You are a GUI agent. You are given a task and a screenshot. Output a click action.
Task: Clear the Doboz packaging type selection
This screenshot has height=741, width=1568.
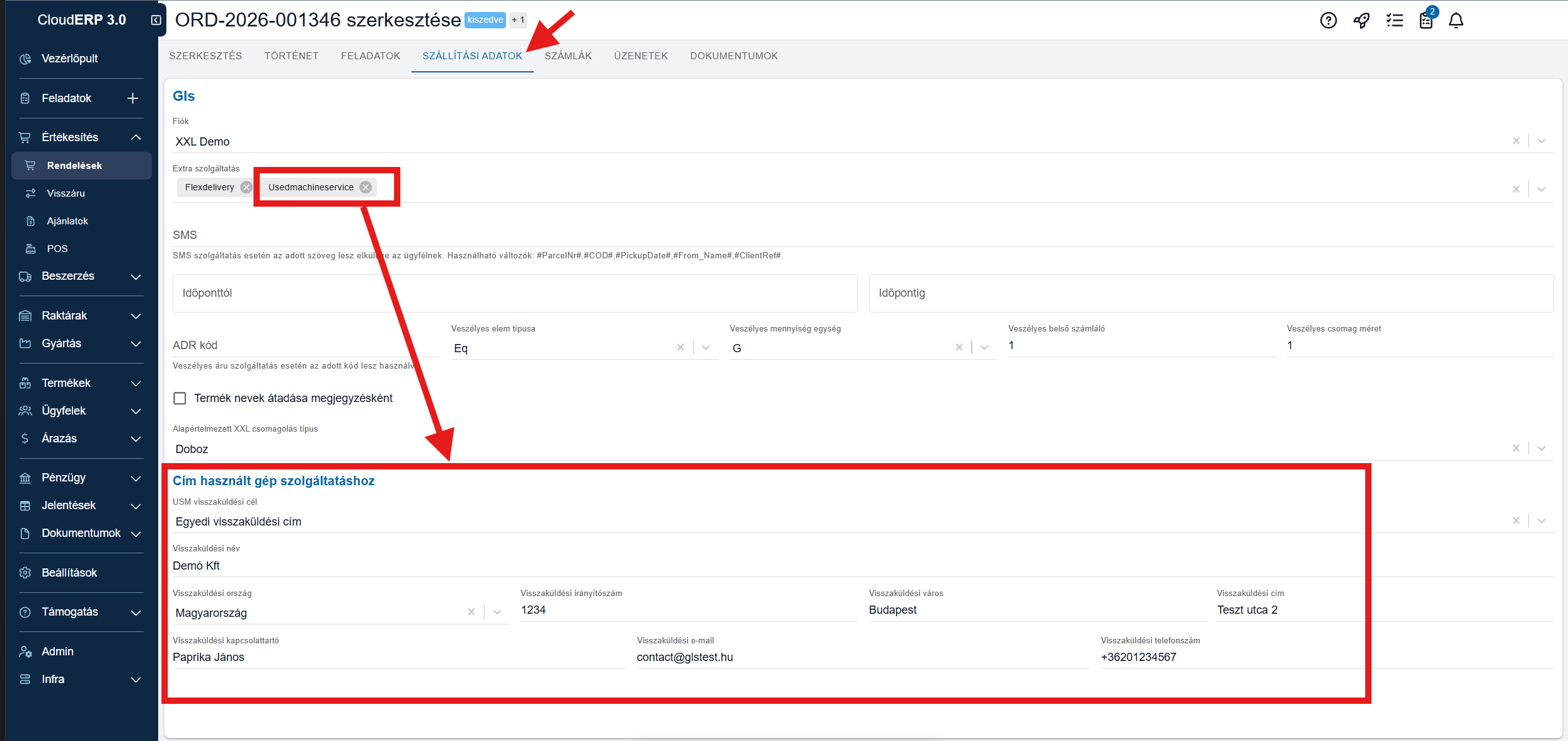tap(1516, 448)
